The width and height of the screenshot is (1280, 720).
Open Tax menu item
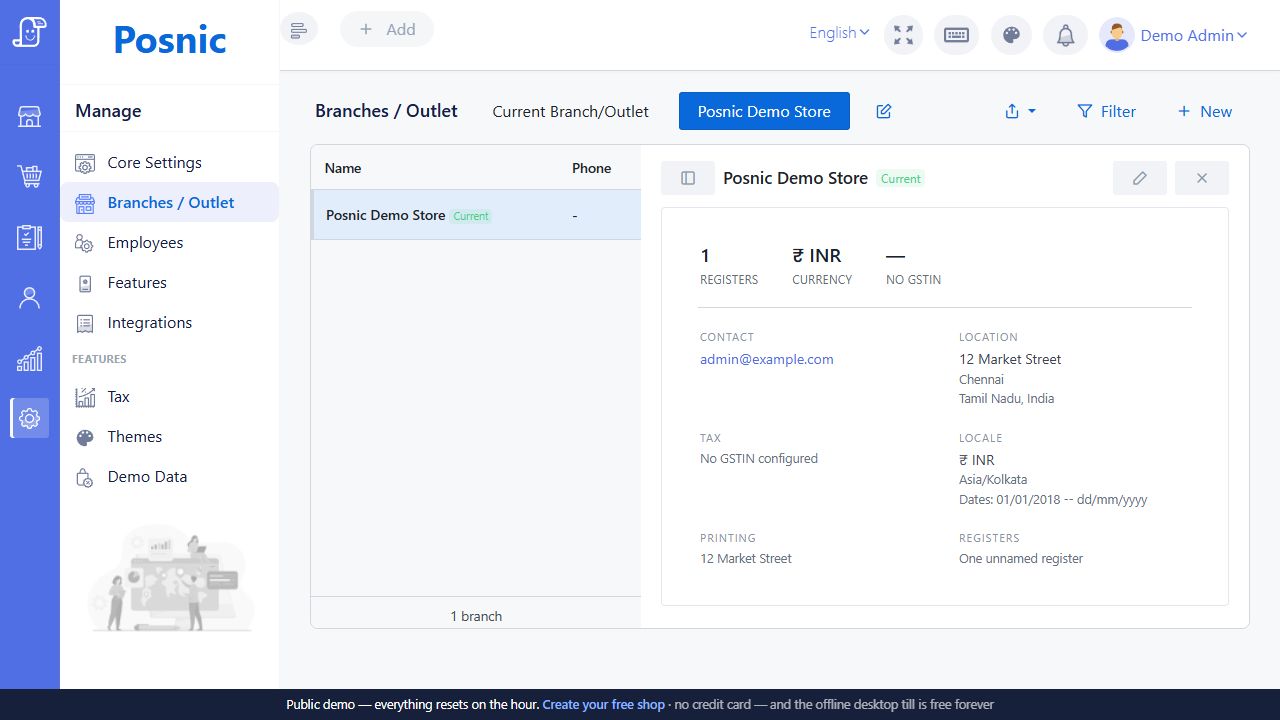coord(169,396)
